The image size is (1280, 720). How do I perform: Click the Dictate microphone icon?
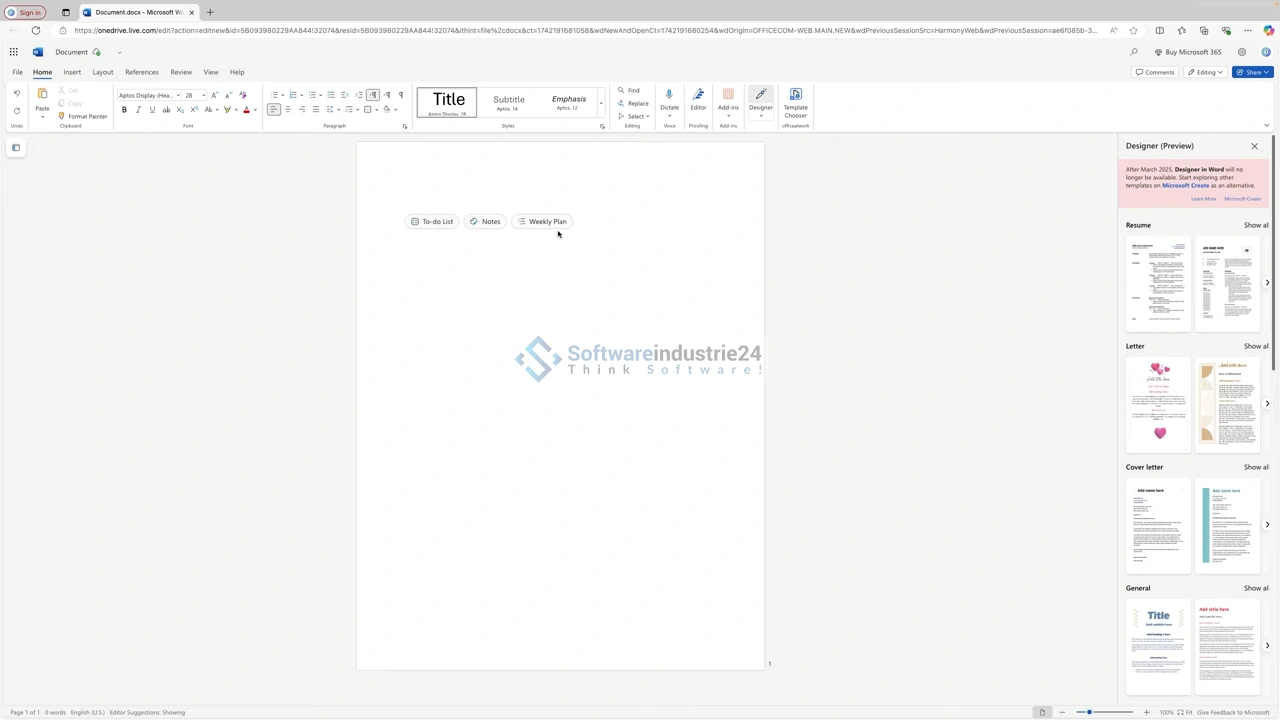coord(669,95)
